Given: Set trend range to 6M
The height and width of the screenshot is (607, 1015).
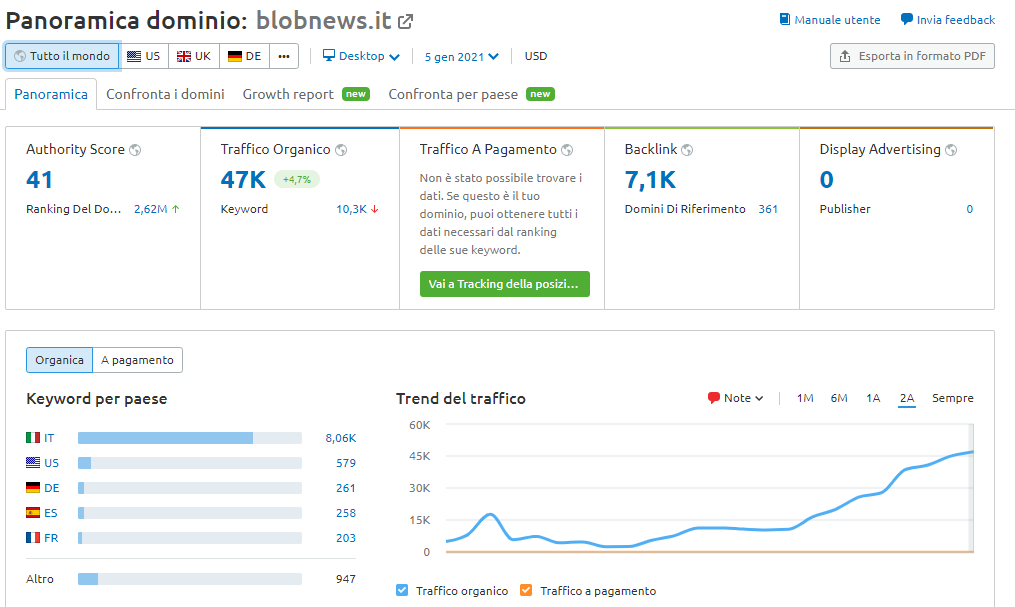Looking at the screenshot, I should (839, 398).
